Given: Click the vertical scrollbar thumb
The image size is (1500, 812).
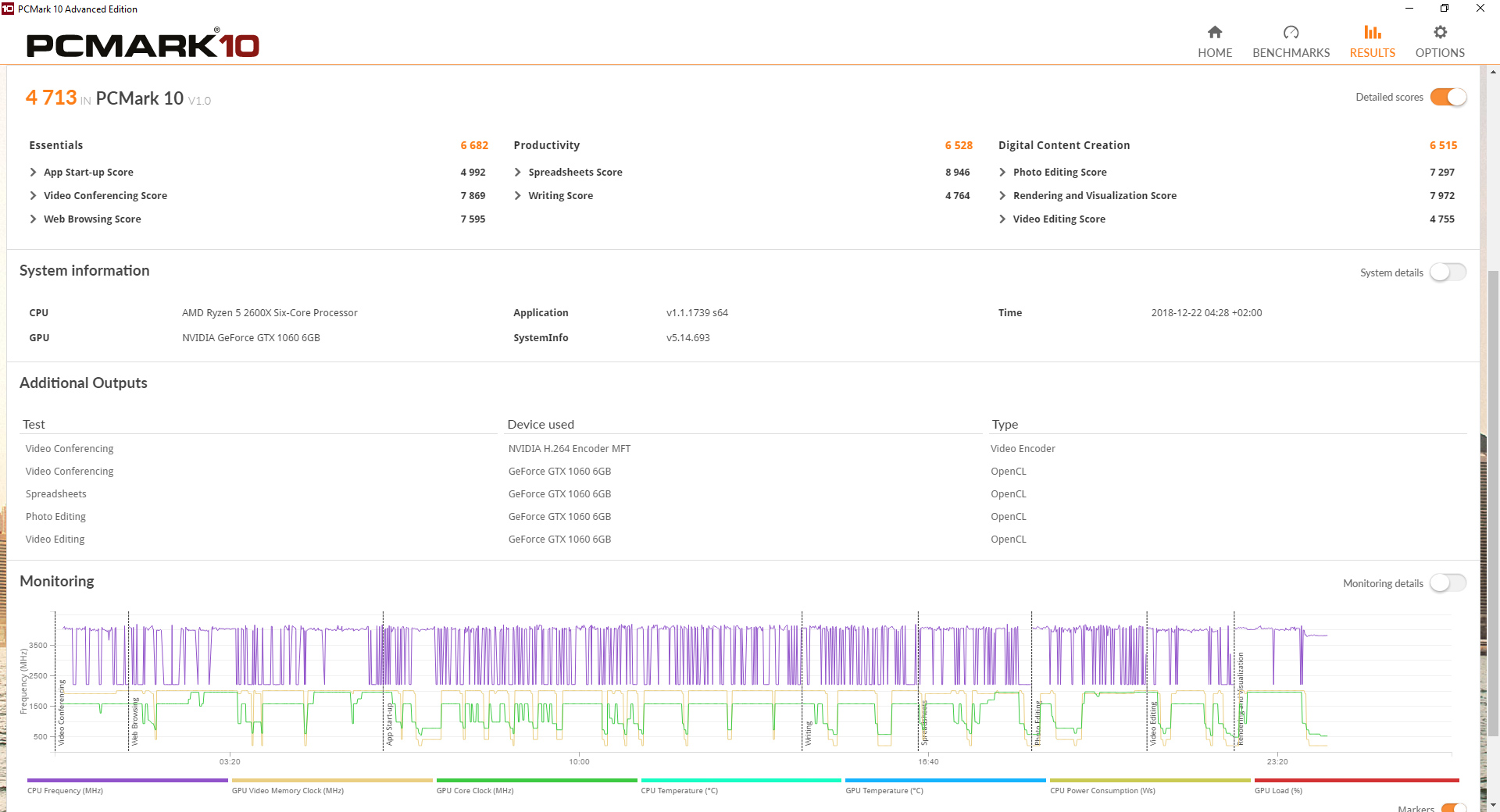Looking at the screenshot, I should click(x=1493, y=504).
